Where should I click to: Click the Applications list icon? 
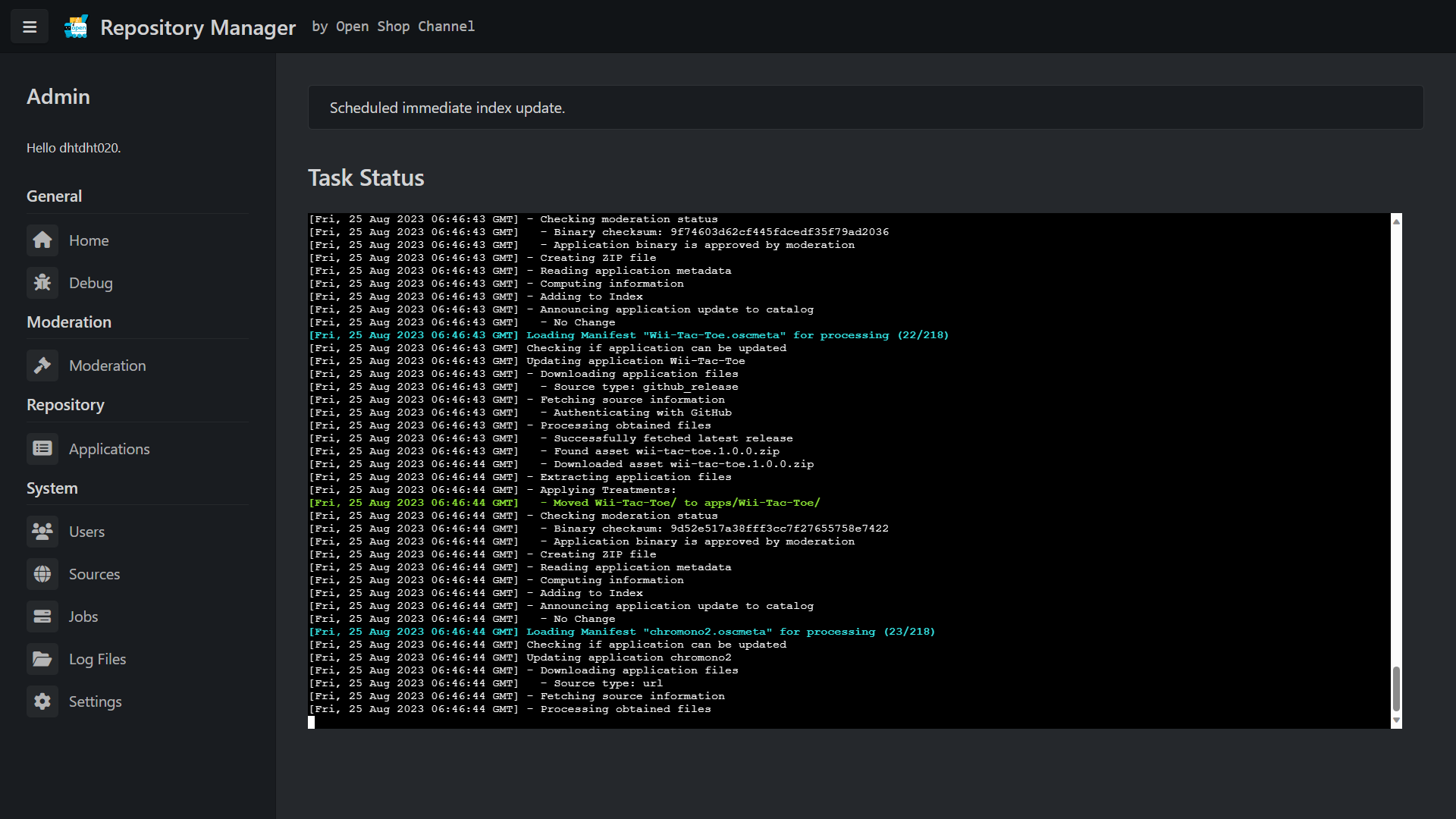click(42, 449)
